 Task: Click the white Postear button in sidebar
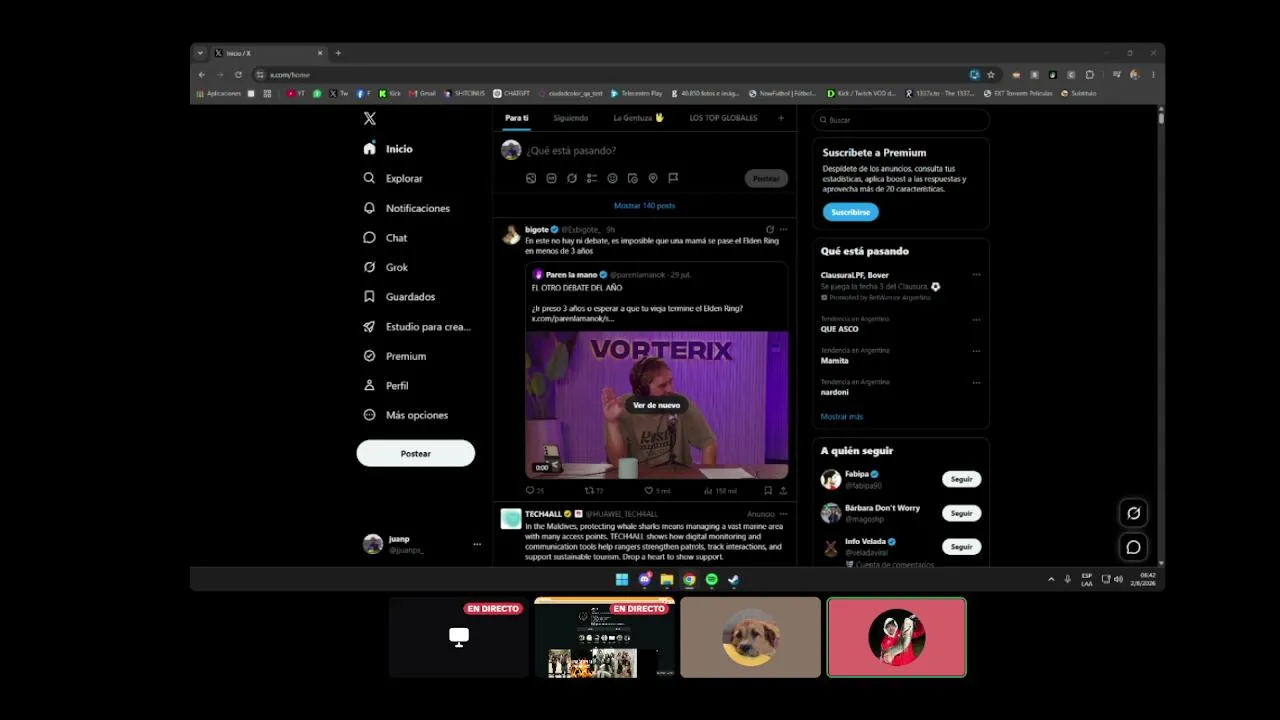pos(416,453)
